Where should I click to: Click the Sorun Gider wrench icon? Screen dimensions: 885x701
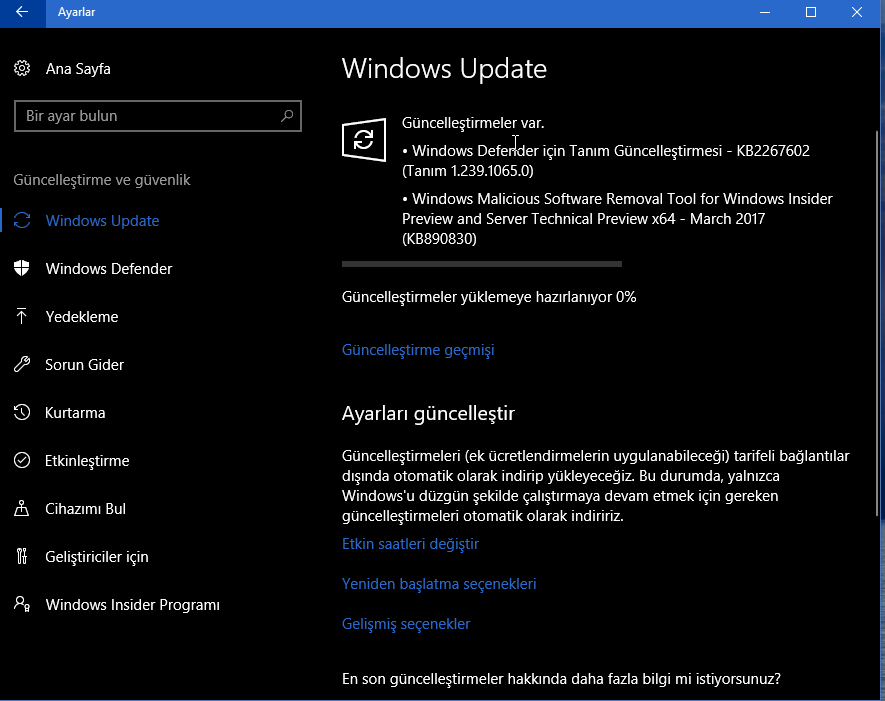[x=21, y=364]
